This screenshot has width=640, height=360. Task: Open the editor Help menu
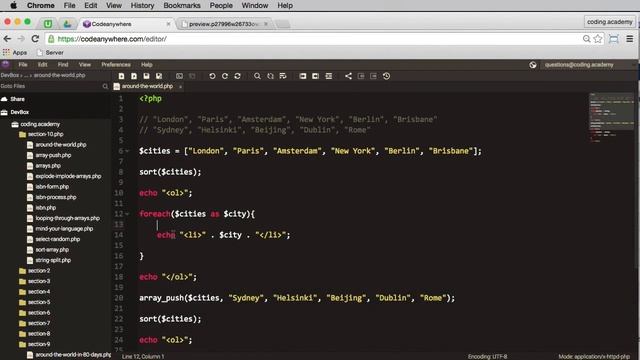(147, 64)
